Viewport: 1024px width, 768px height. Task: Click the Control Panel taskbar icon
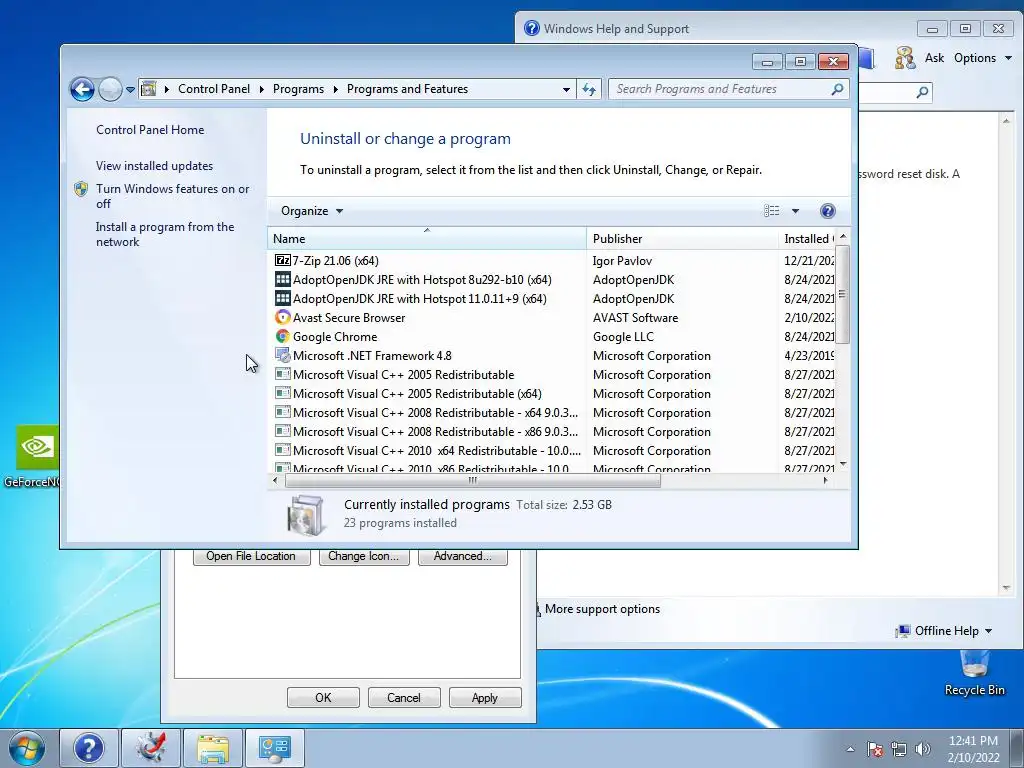[275, 748]
